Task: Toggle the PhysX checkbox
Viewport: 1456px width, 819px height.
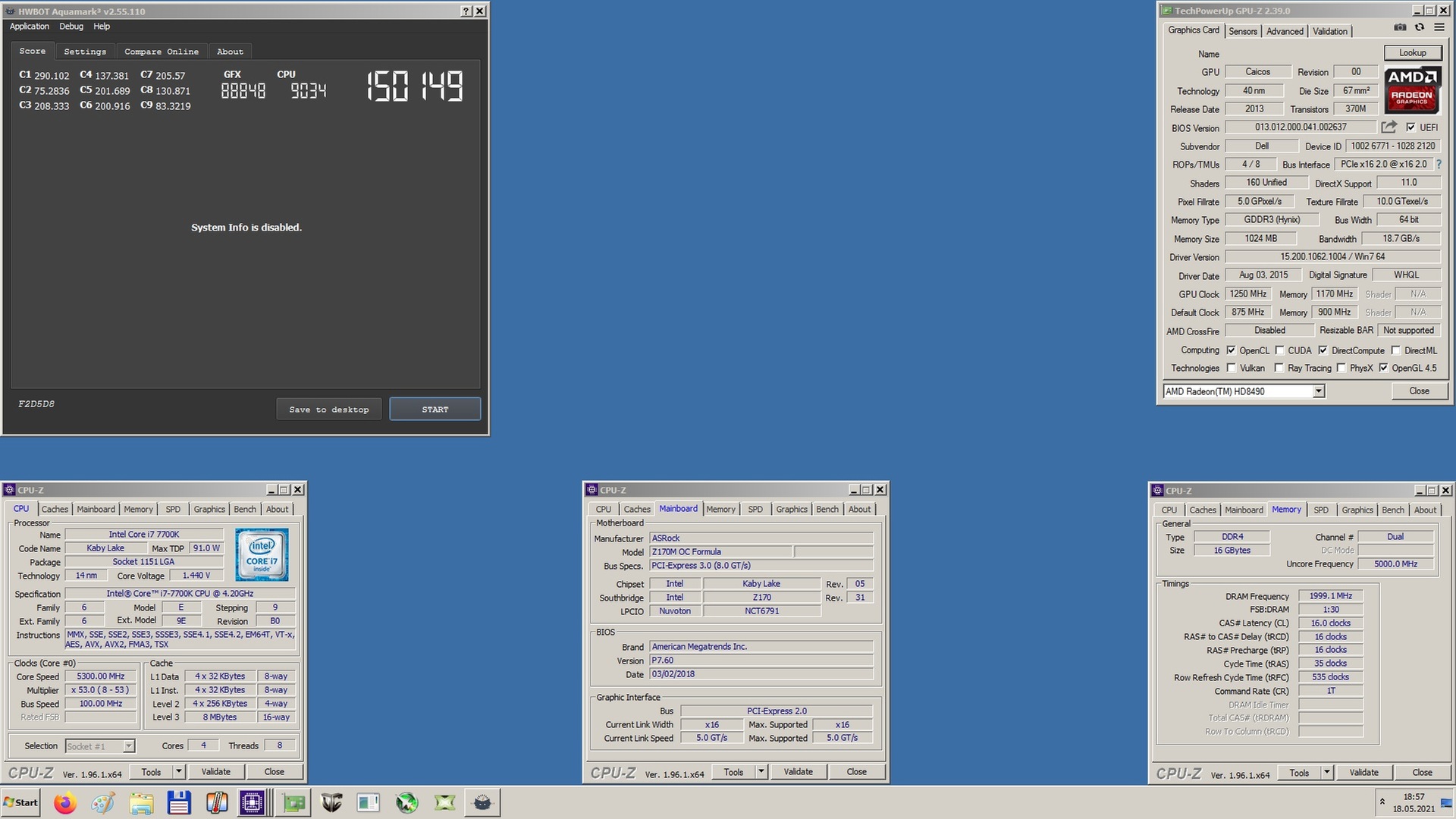Action: (1341, 368)
